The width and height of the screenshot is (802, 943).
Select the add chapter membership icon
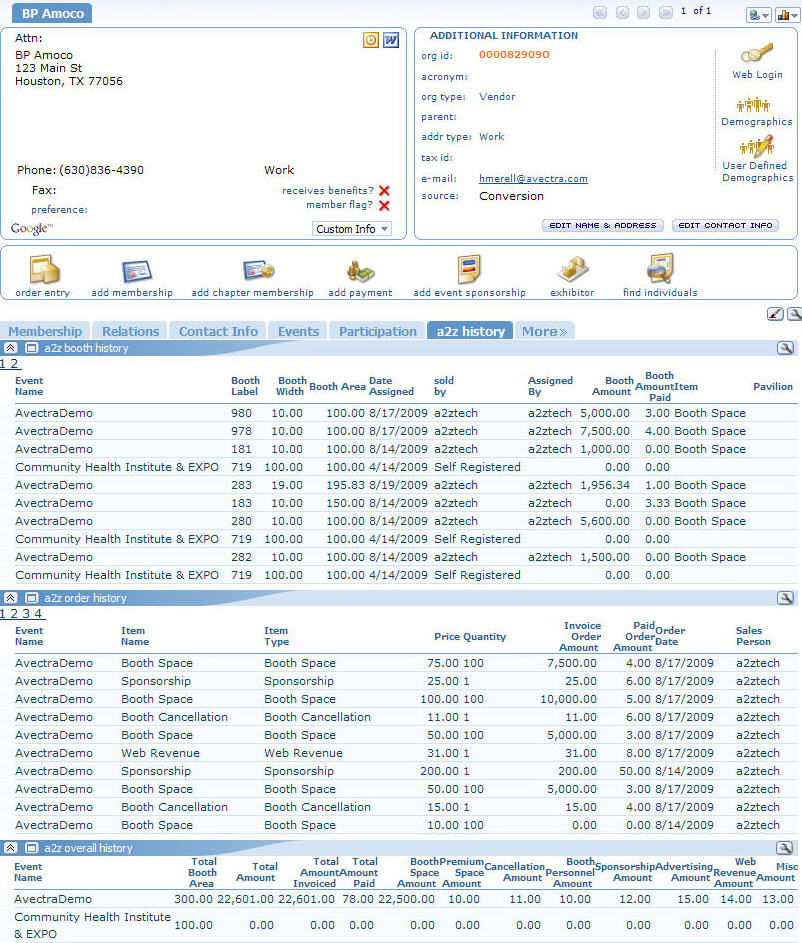coord(258,270)
